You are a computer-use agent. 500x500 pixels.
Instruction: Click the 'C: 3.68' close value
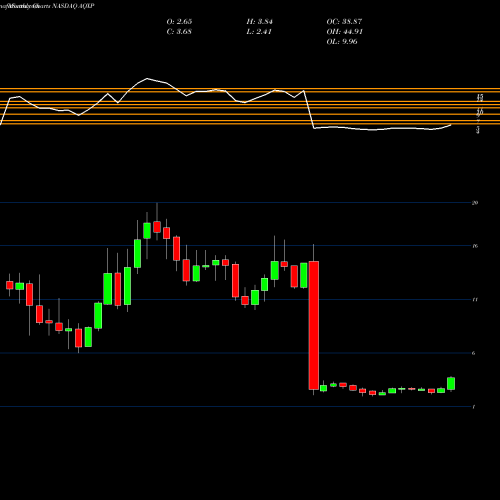pos(179,32)
